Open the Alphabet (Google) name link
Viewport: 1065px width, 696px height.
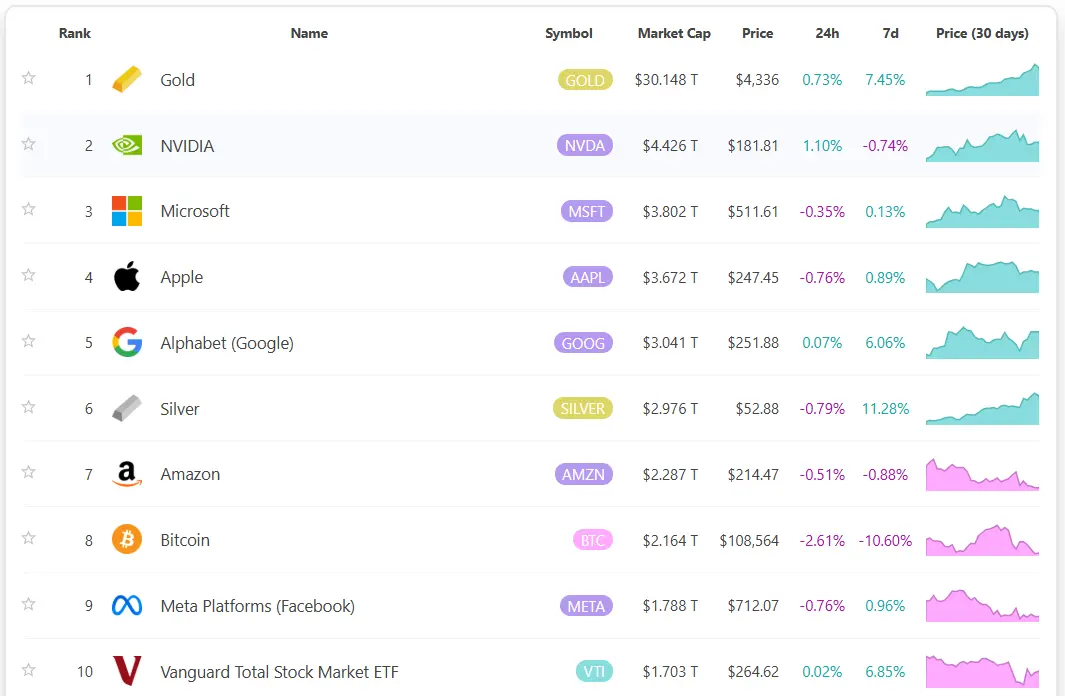point(227,343)
